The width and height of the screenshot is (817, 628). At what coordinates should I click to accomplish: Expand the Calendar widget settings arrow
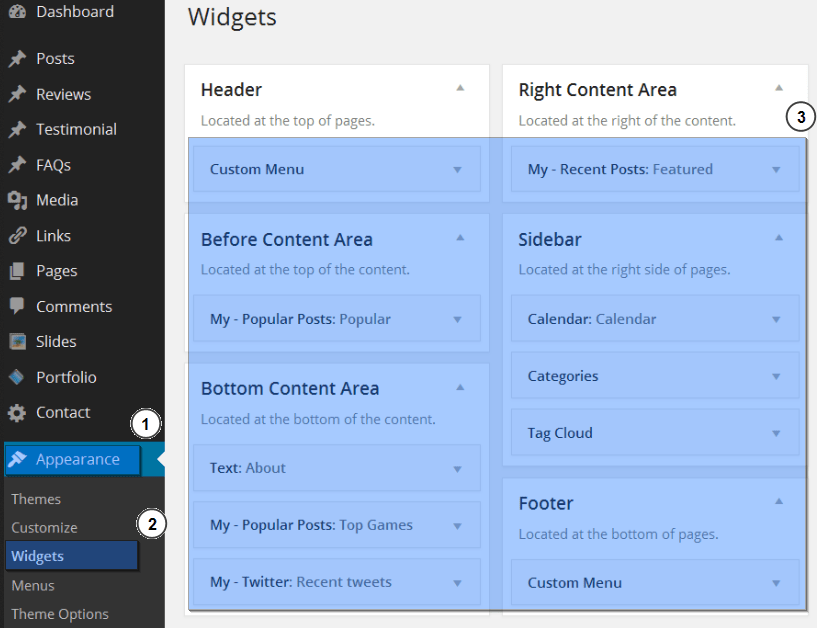coord(776,320)
